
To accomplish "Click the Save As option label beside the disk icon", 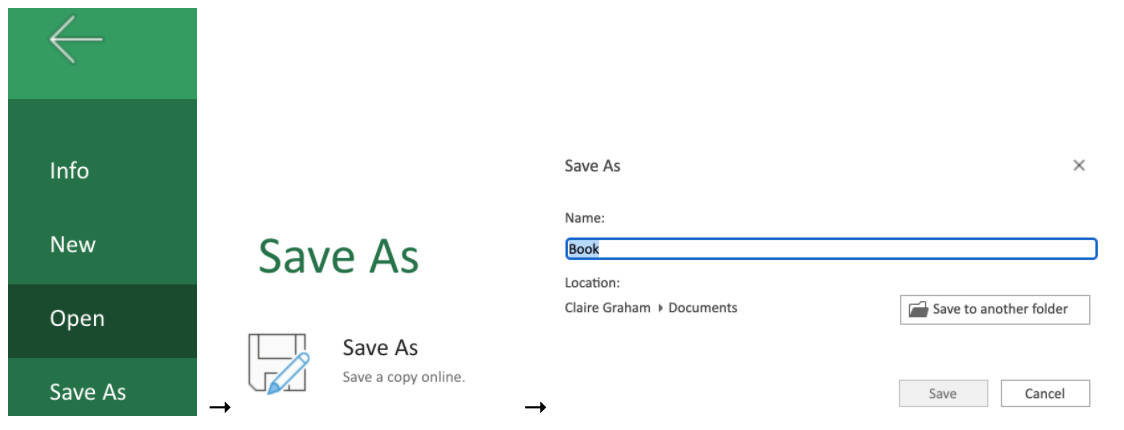I will [380, 348].
